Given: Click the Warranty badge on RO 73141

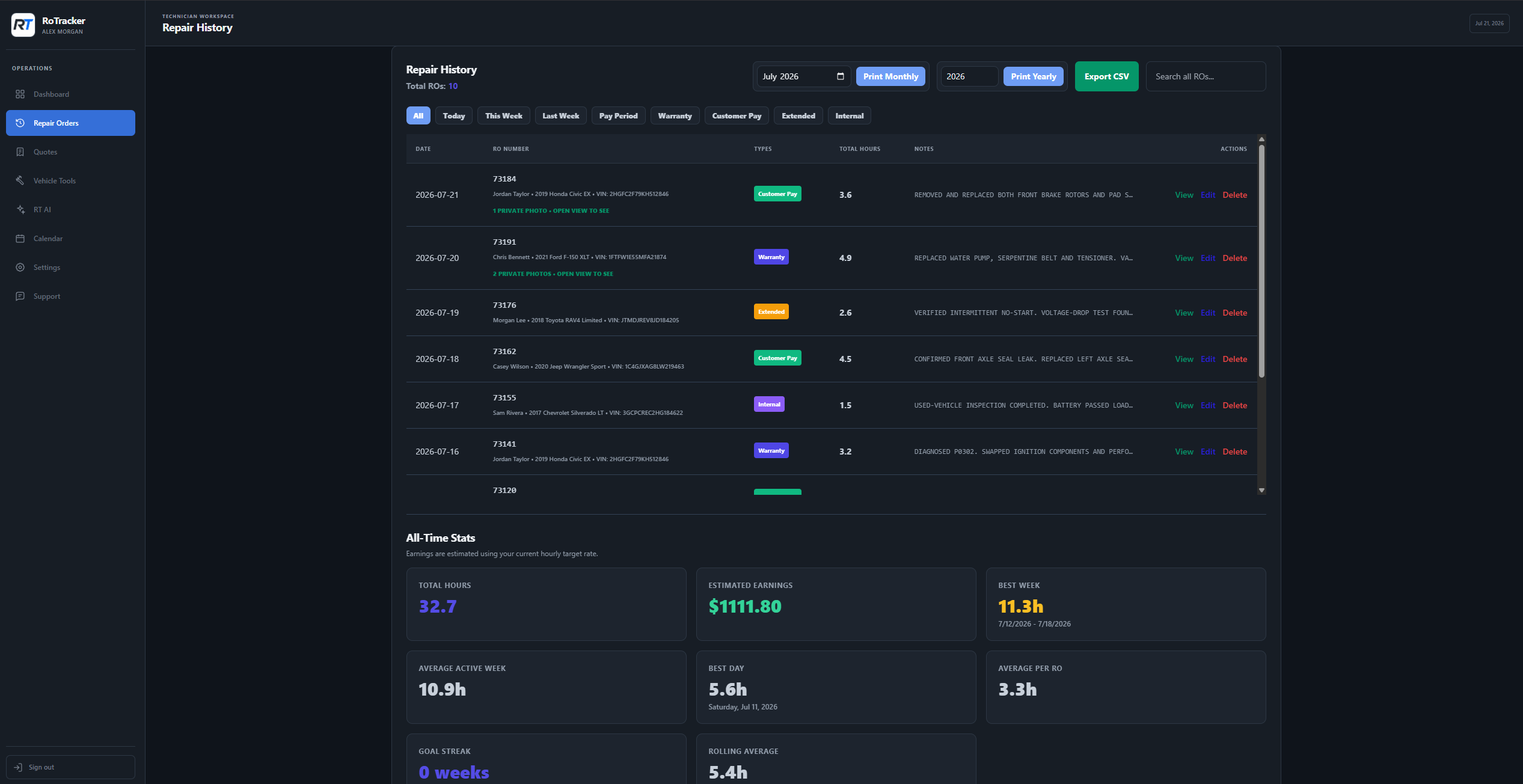Looking at the screenshot, I should [x=771, y=450].
